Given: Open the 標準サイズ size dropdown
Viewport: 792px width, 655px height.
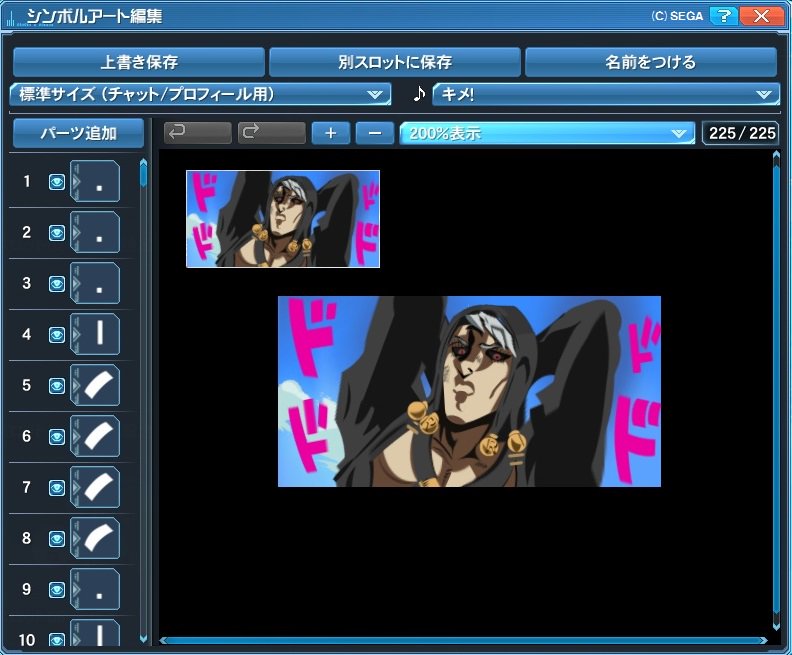Looking at the screenshot, I should [201, 94].
